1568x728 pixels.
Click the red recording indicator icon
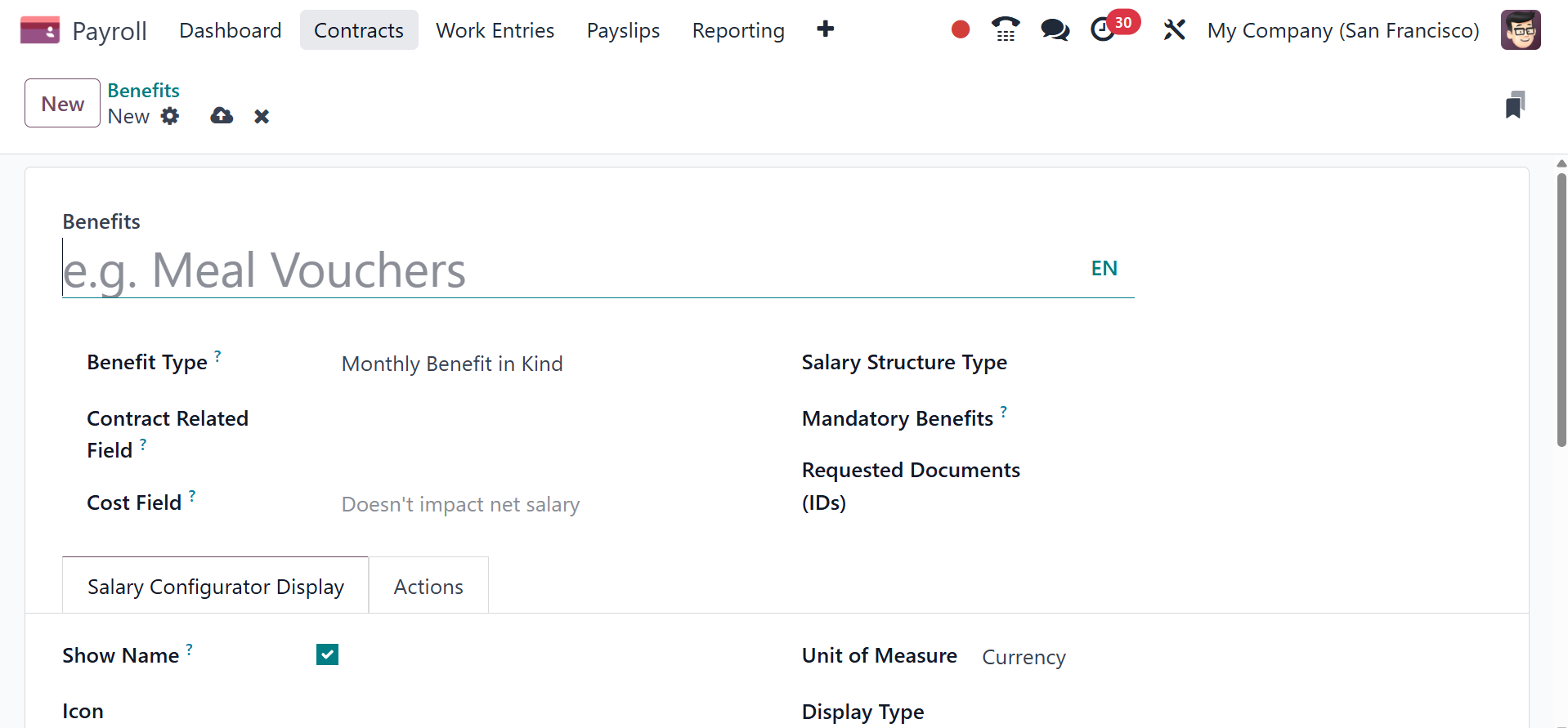point(961,30)
